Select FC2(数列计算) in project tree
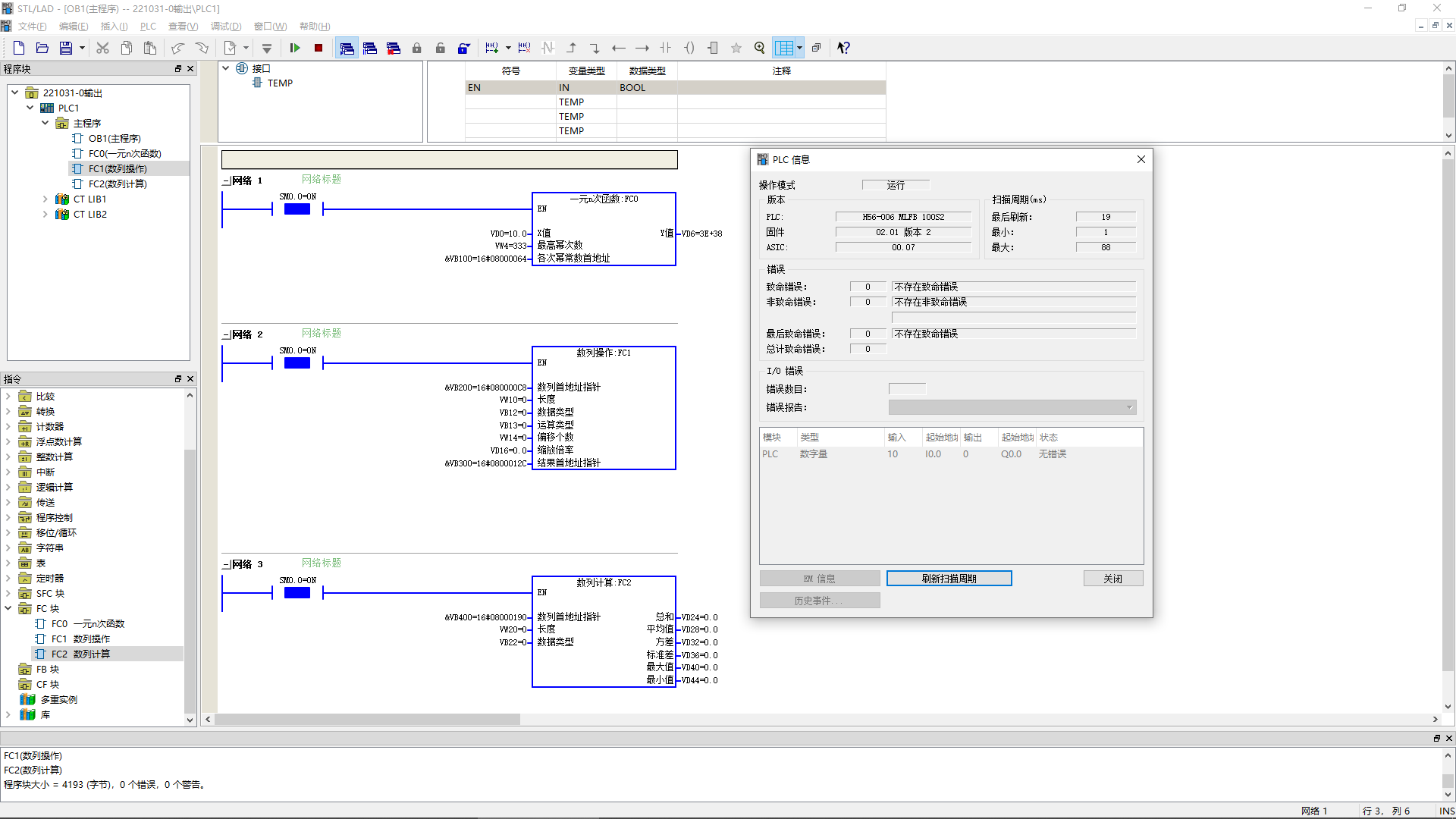The width and height of the screenshot is (1456, 819). pyautogui.click(x=117, y=184)
